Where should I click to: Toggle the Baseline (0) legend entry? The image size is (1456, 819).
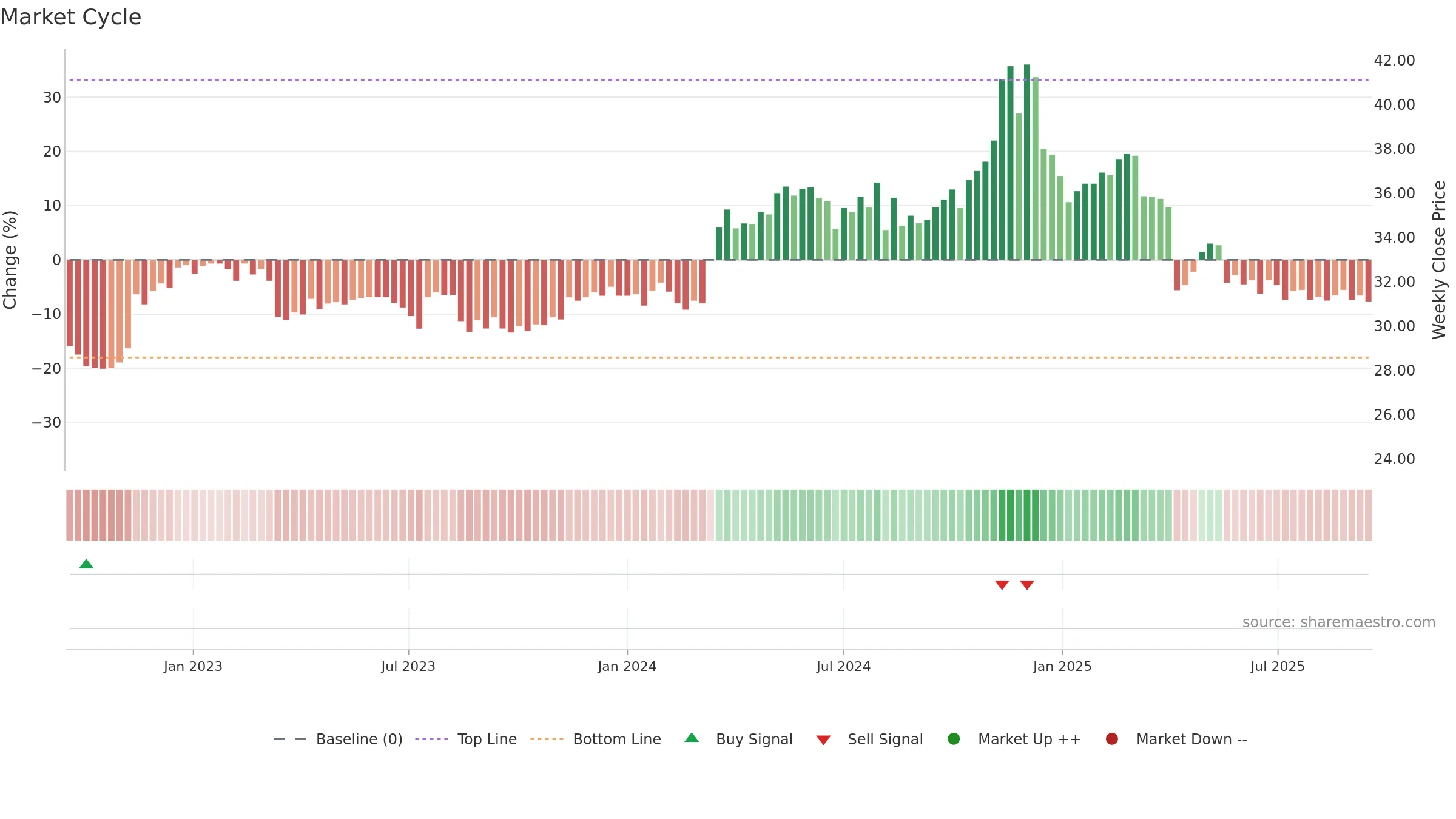[338, 739]
